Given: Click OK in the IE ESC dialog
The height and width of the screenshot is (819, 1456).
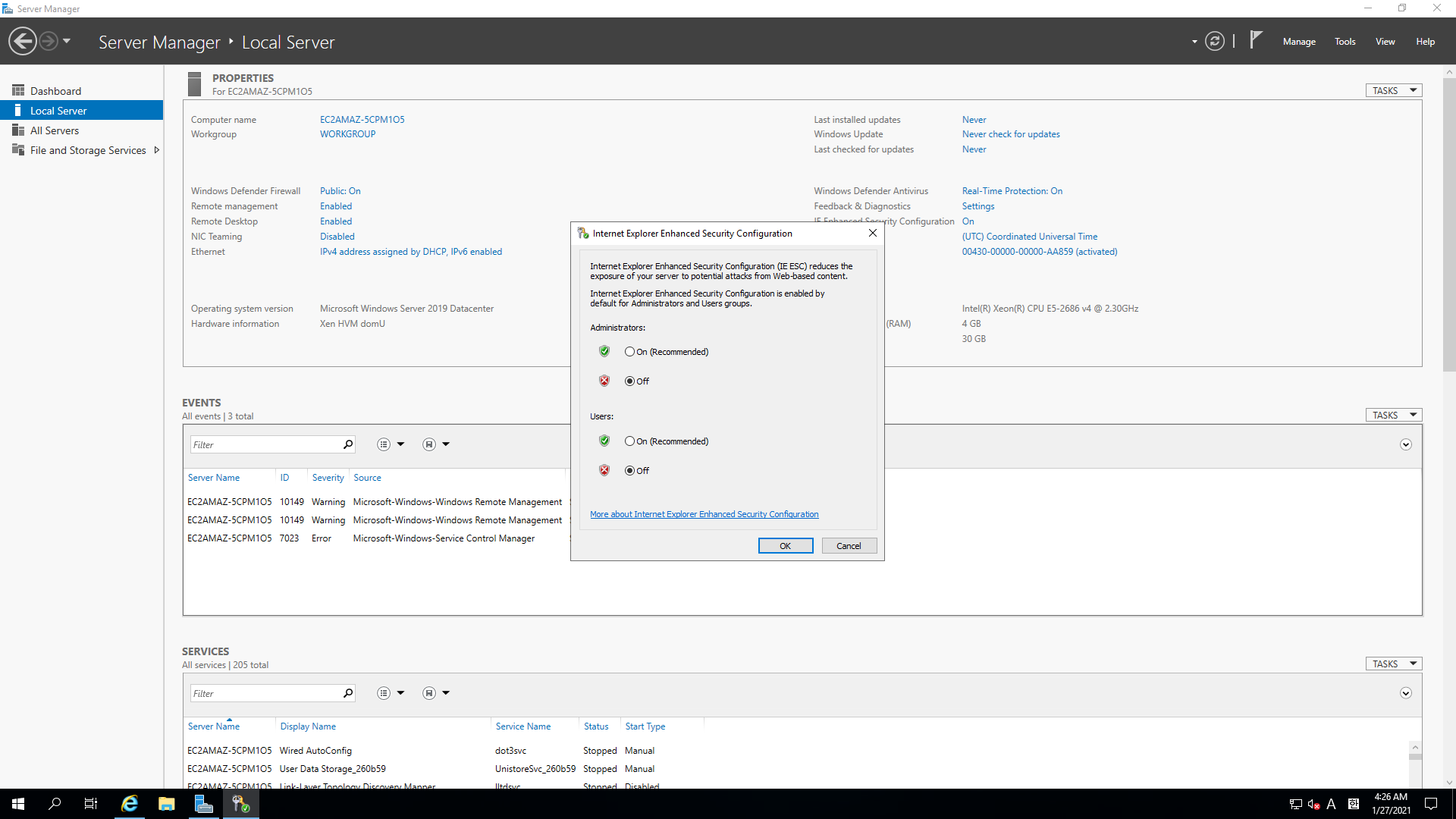Looking at the screenshot, I should coord(785,546).
